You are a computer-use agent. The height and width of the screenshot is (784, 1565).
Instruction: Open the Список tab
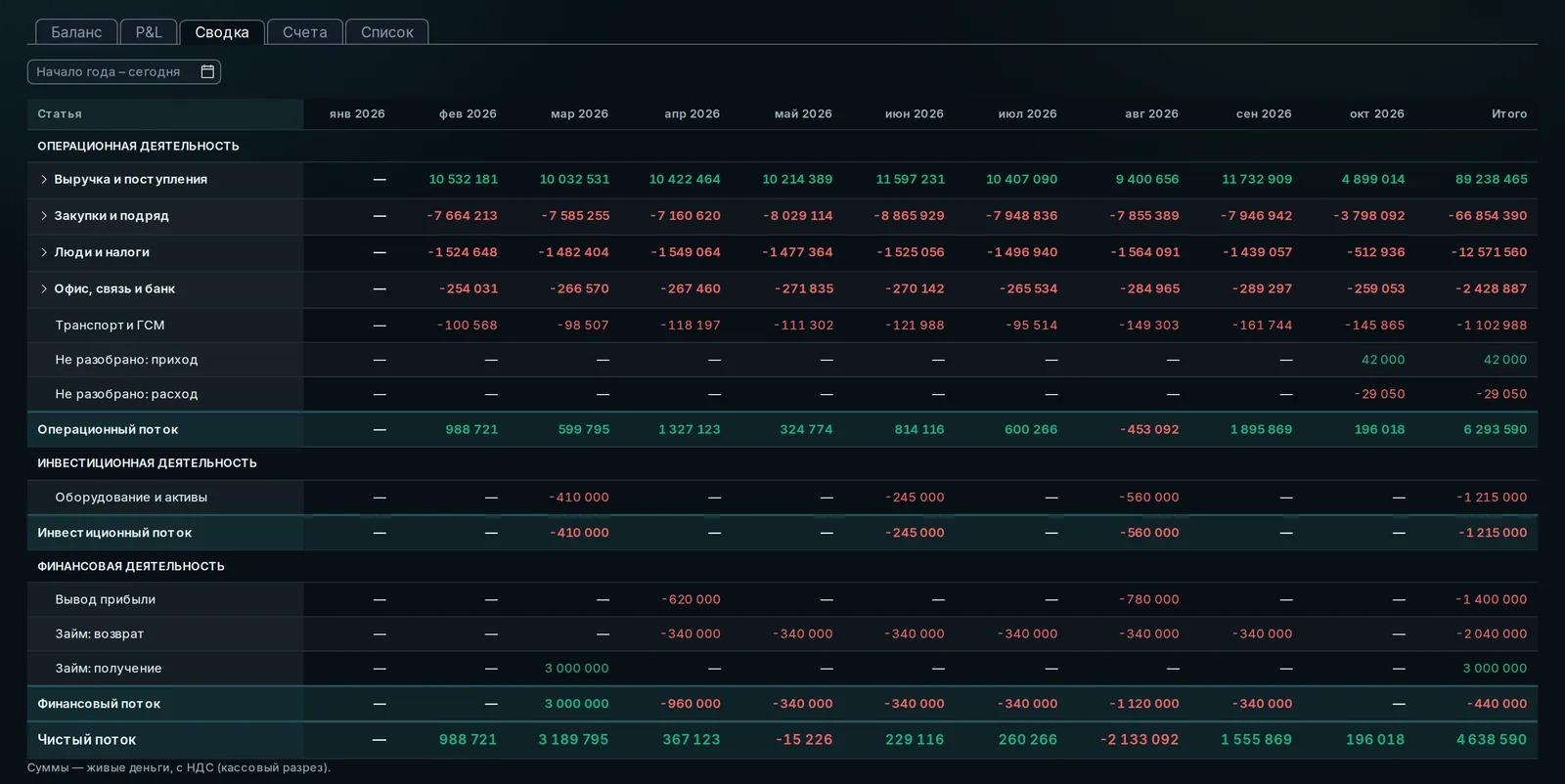pyautogui.click(x=387, y=32)
